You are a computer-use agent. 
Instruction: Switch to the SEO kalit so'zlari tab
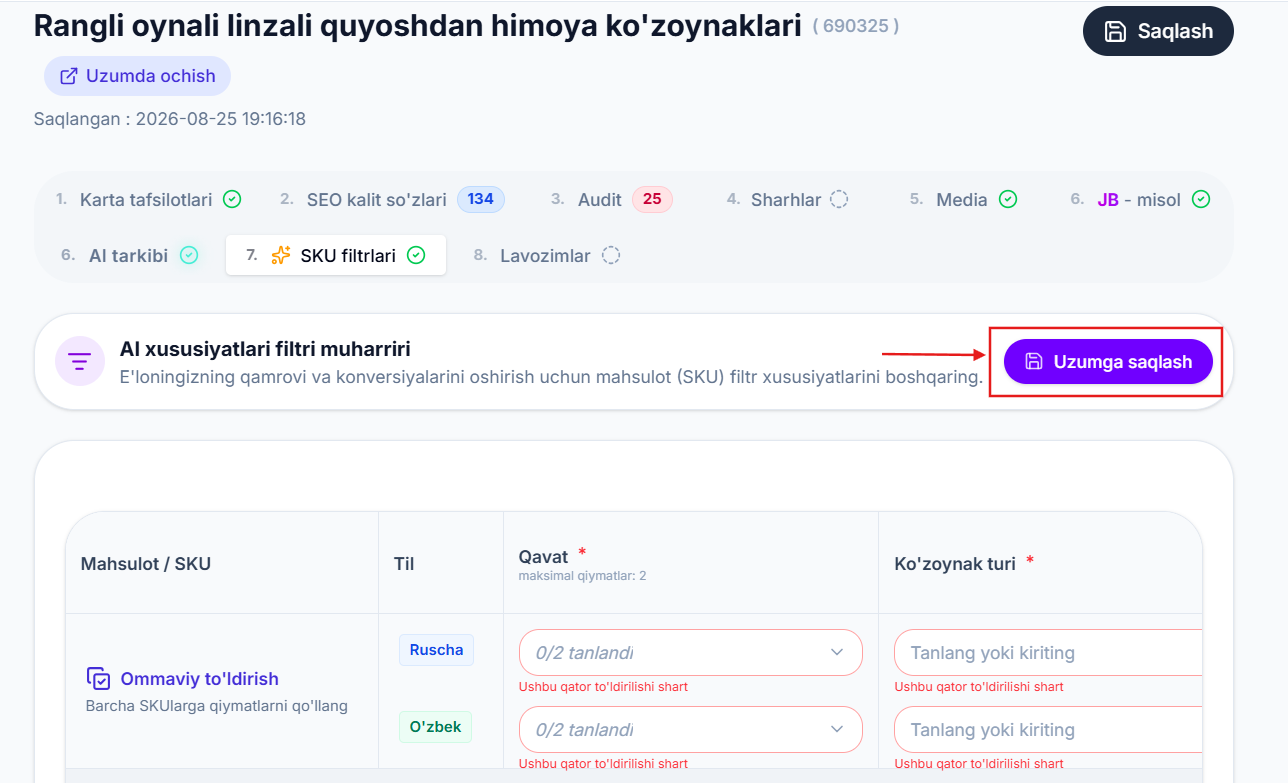392,199
